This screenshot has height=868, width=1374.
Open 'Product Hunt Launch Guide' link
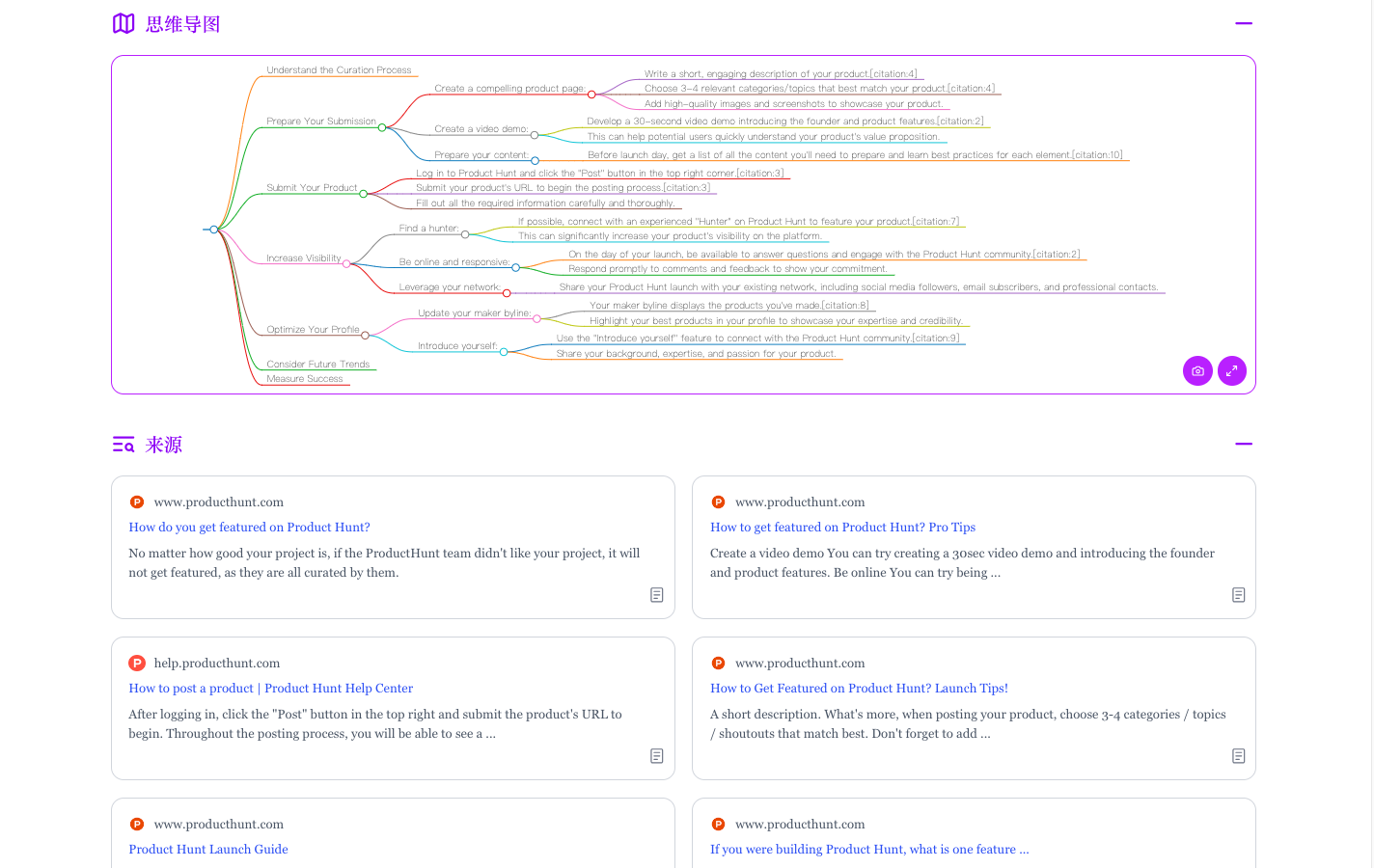(208, 850)
